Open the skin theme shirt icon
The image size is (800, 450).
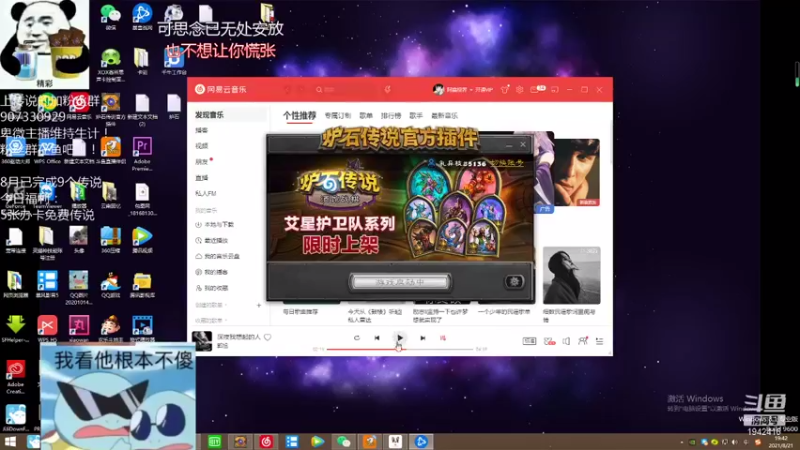[x=505, y=89]
